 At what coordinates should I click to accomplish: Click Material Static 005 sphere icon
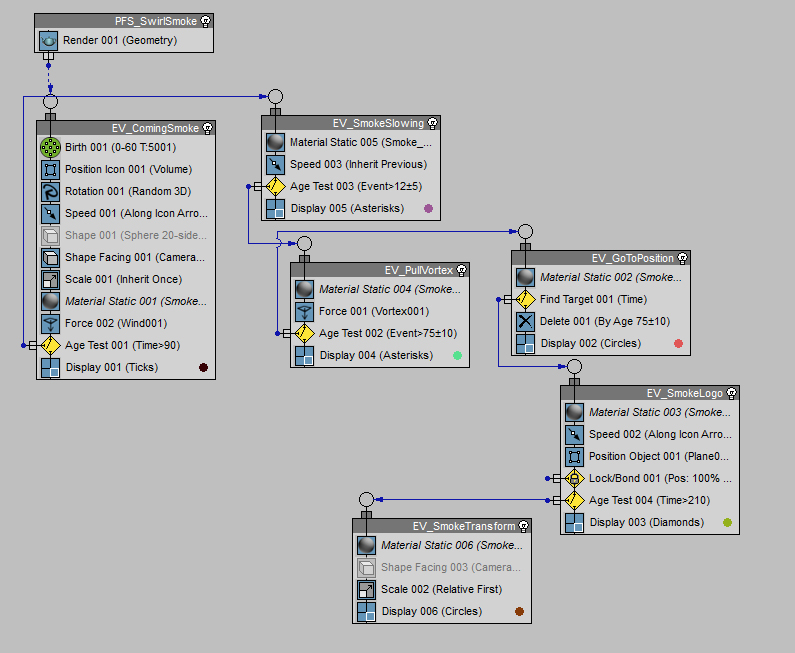(276, 142)
